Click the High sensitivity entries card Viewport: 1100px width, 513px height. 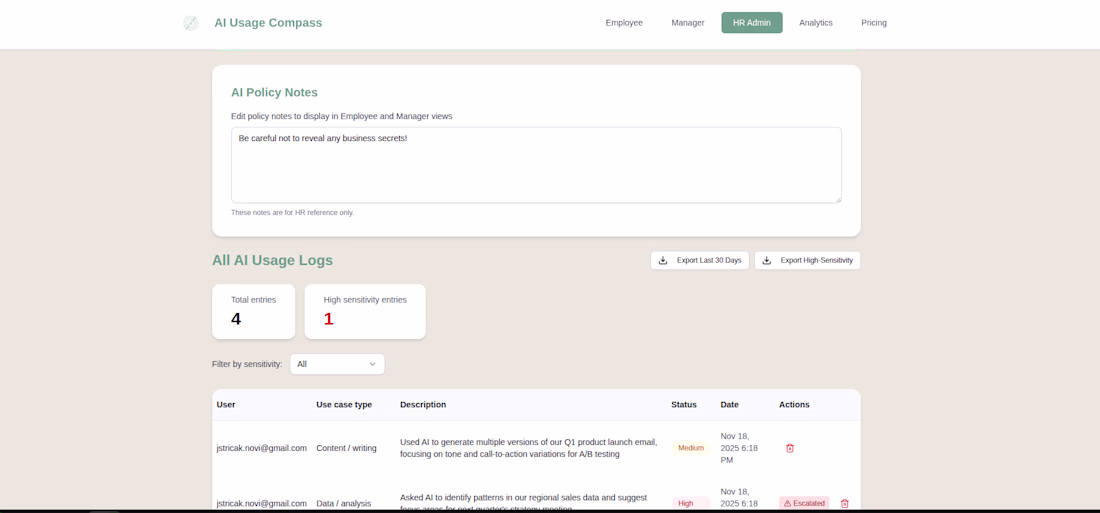365,312
